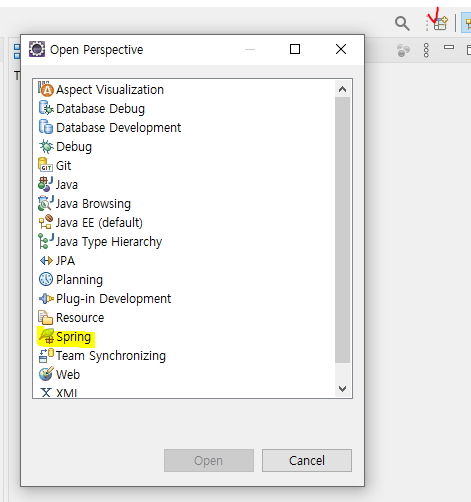Click the list scrollbar down arrow
This screenshot has width=471, height=502.
[342, 389]
